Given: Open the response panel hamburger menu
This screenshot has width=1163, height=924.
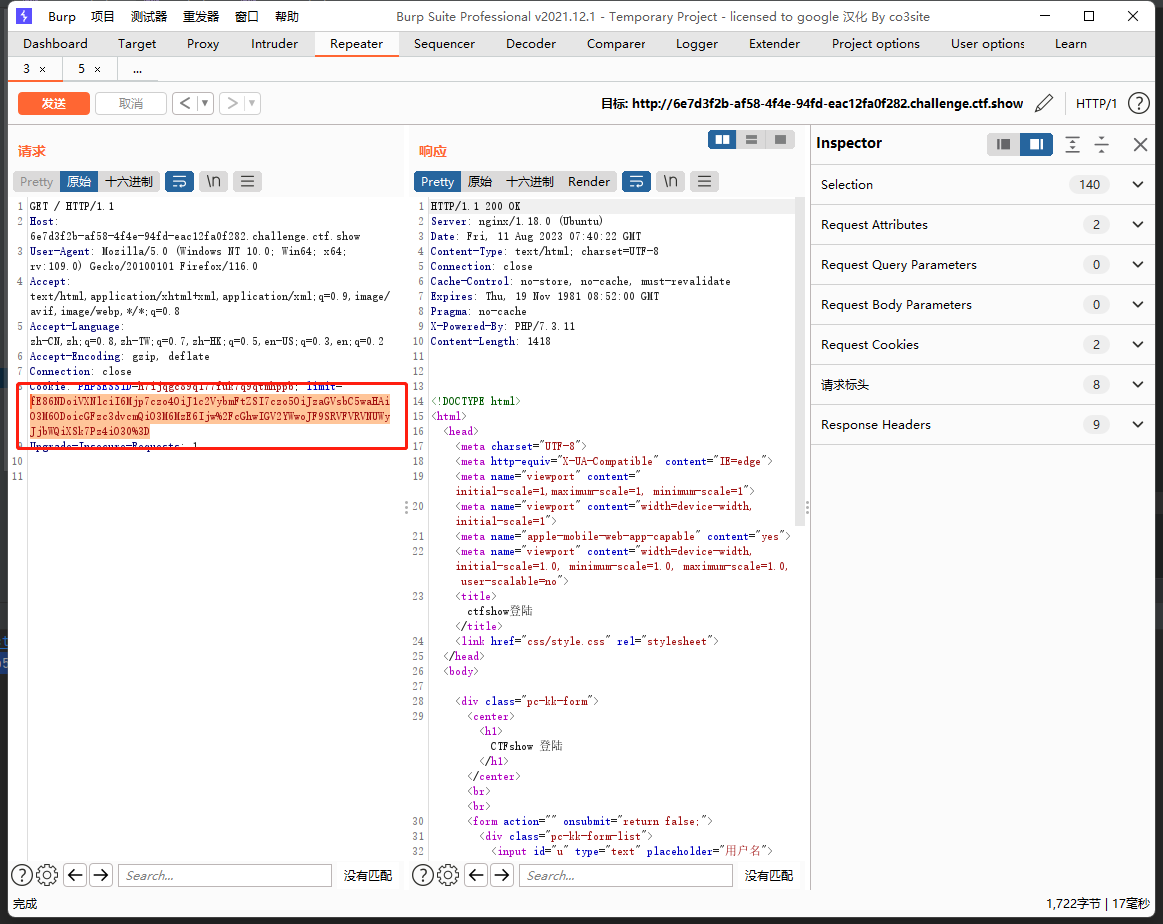Looking at the screenshot, I should (705, 182).
